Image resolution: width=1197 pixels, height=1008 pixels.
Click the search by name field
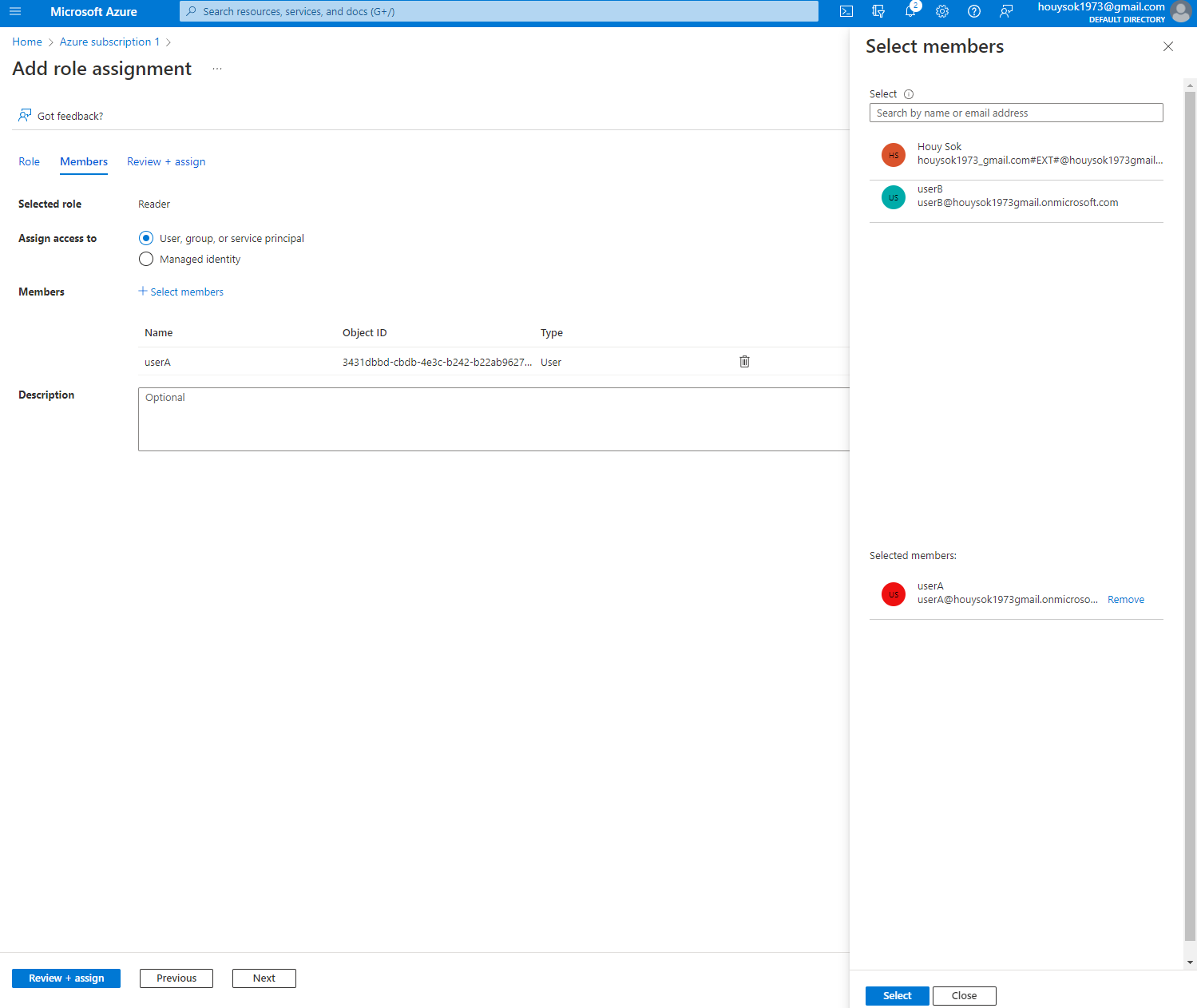pos(1015,113)
